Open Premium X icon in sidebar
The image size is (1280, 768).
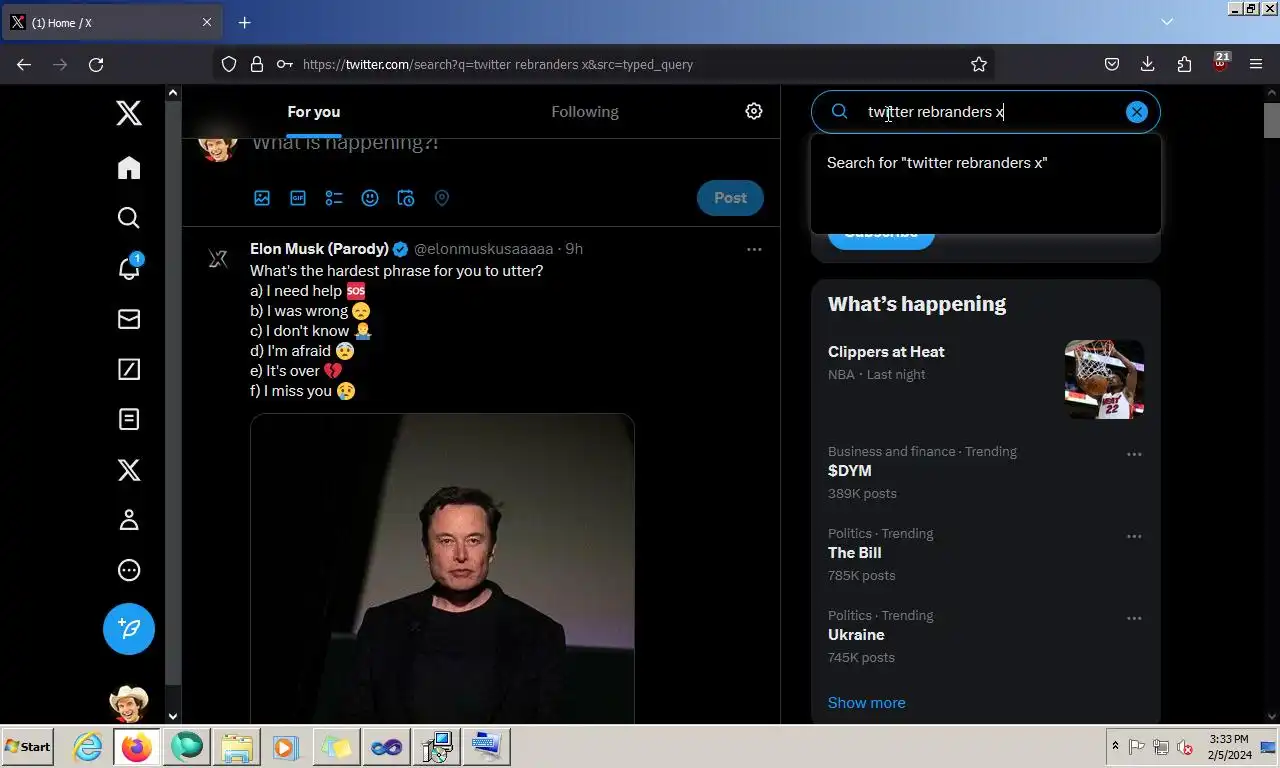(x=129, y=470)
